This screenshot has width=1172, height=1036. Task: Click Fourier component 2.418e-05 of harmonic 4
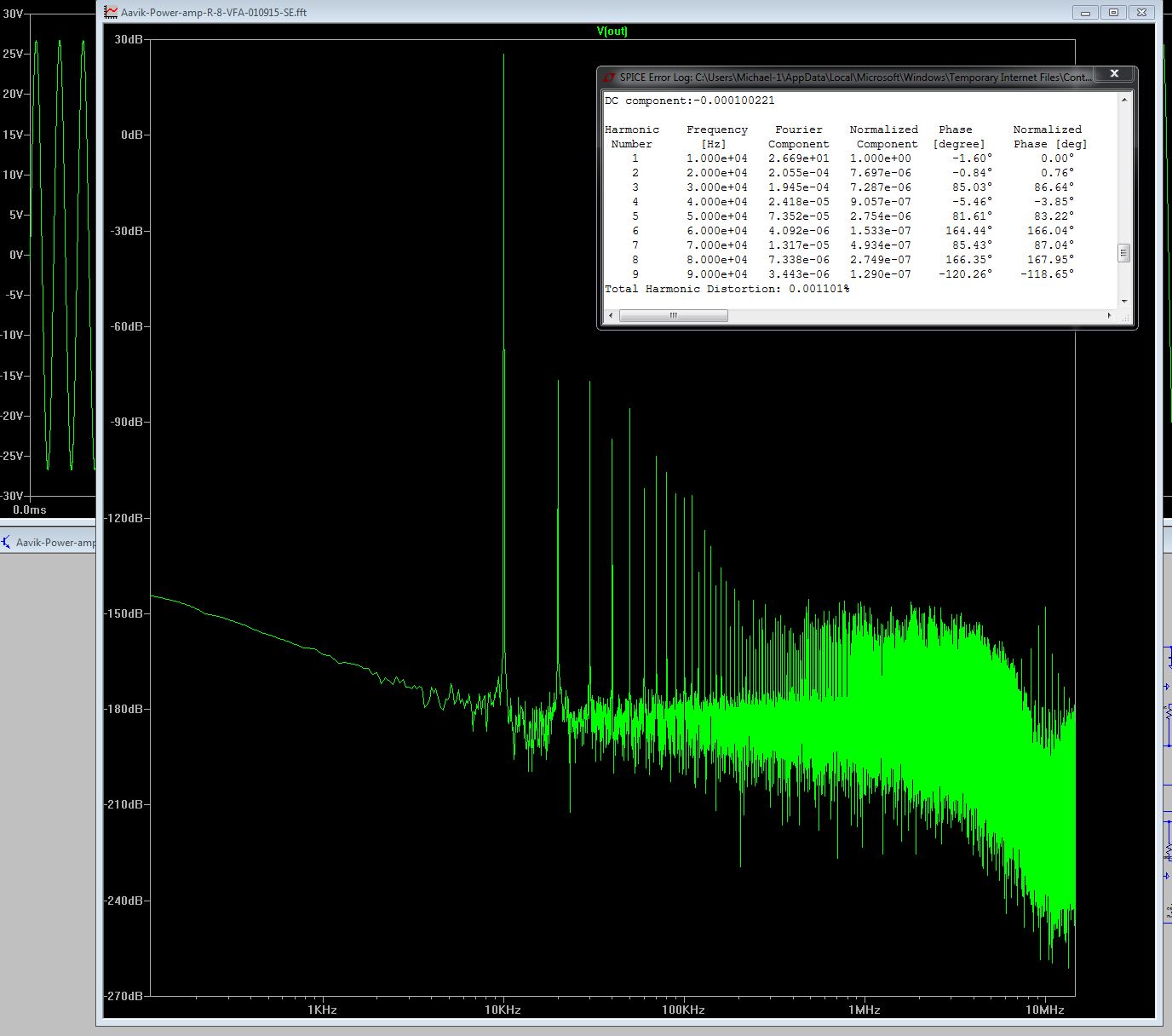tap(798, 202)
